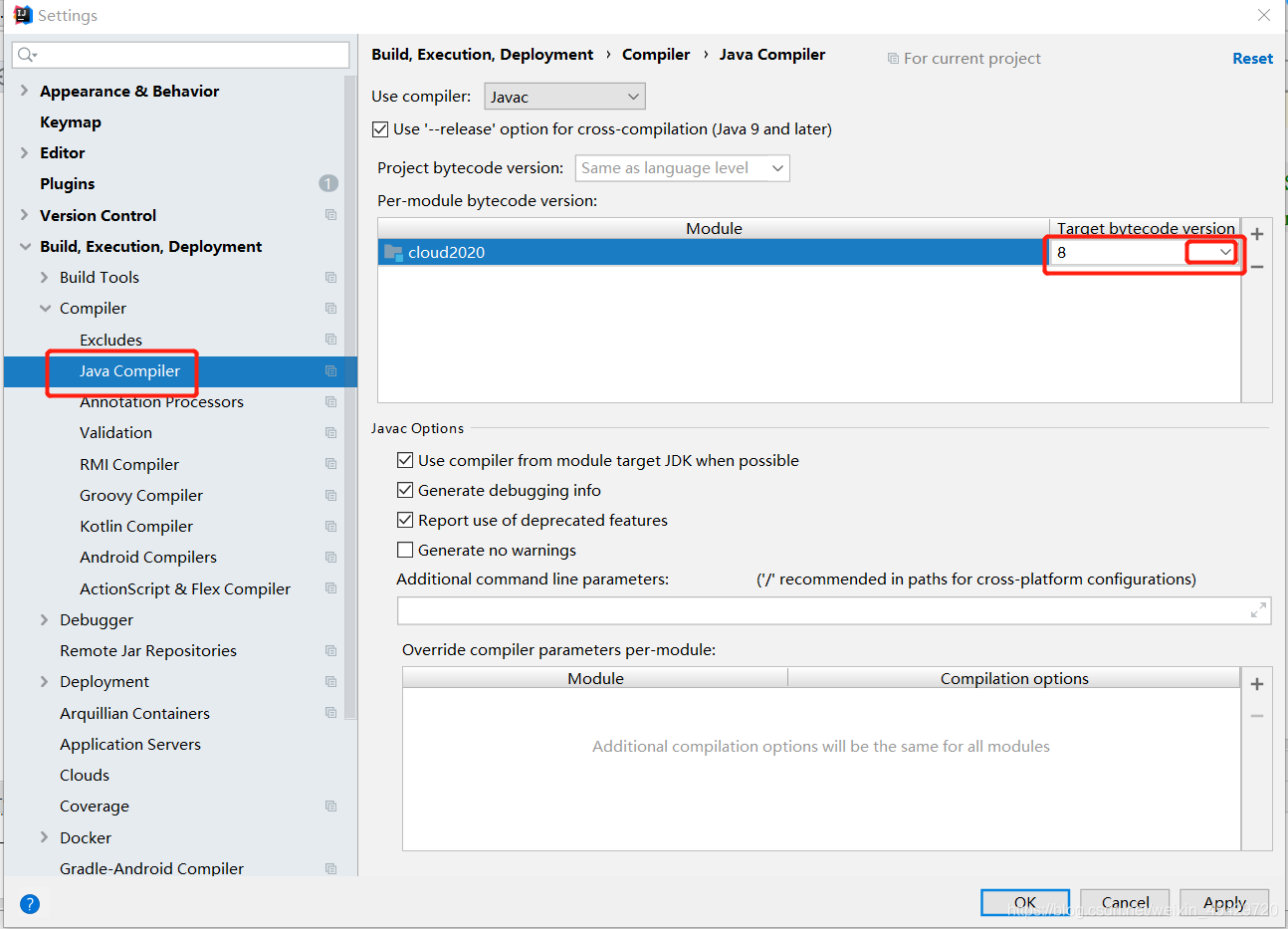Expand the Debugger tree node

tap(44, 619)
